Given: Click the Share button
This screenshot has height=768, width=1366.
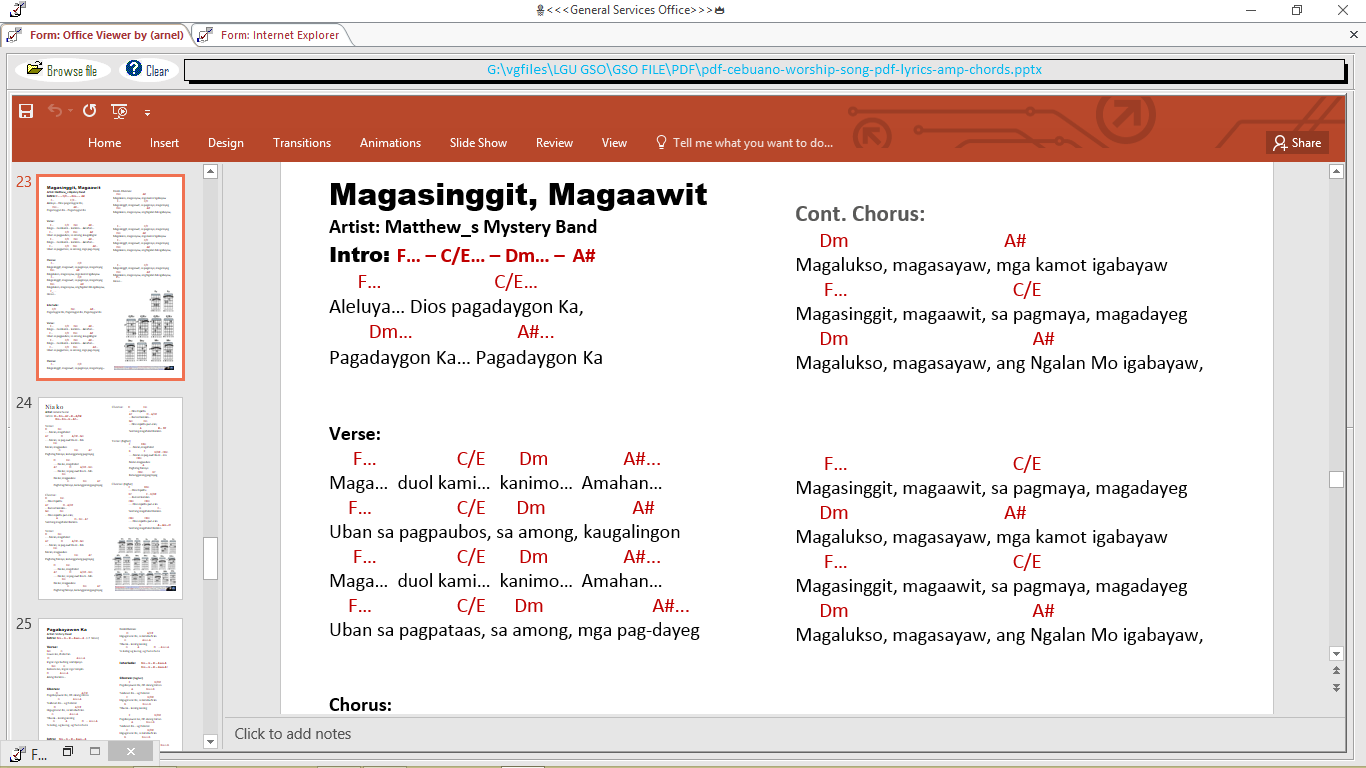Looking at the screenshot, I should click(x=1297, y=143).
